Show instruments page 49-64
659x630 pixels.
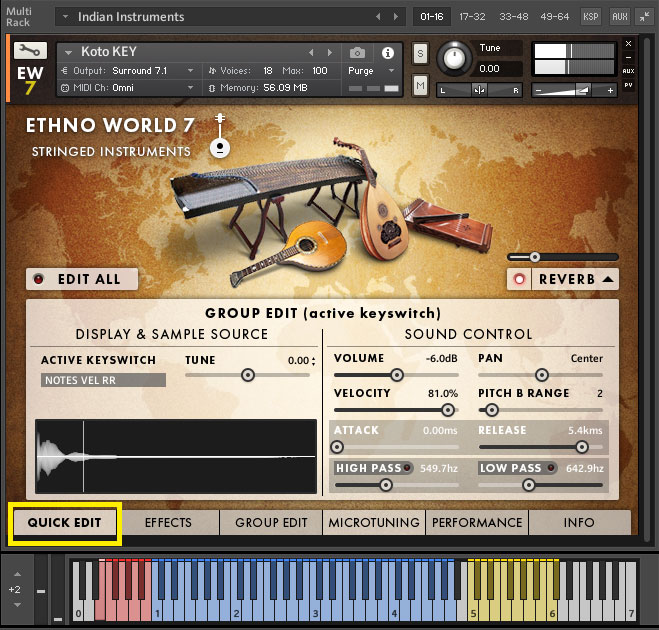point(554,17)
